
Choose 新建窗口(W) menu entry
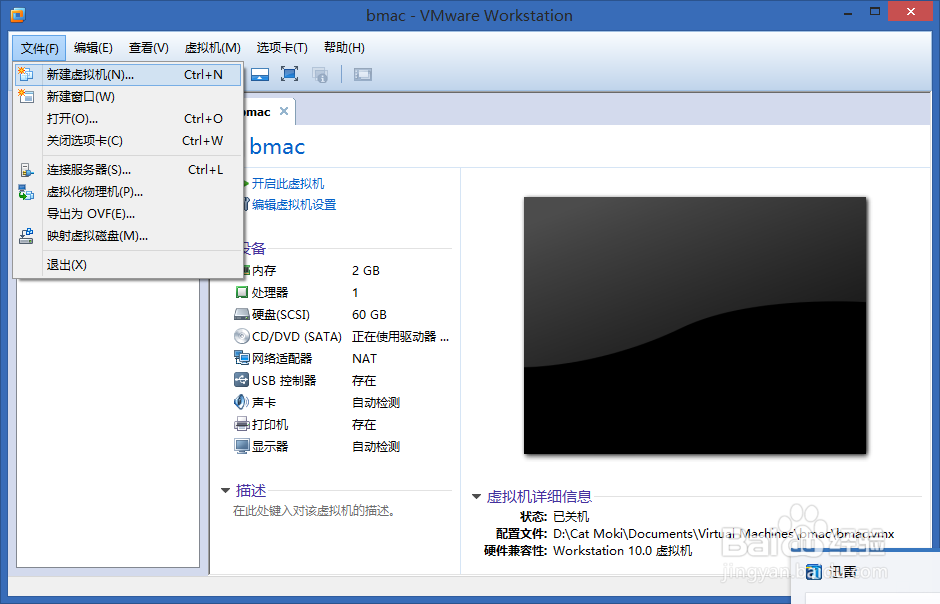[128, 96]
